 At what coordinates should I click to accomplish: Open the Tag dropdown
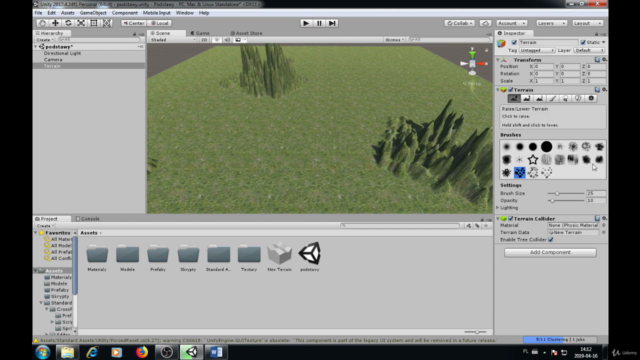(x=537, y=50)
